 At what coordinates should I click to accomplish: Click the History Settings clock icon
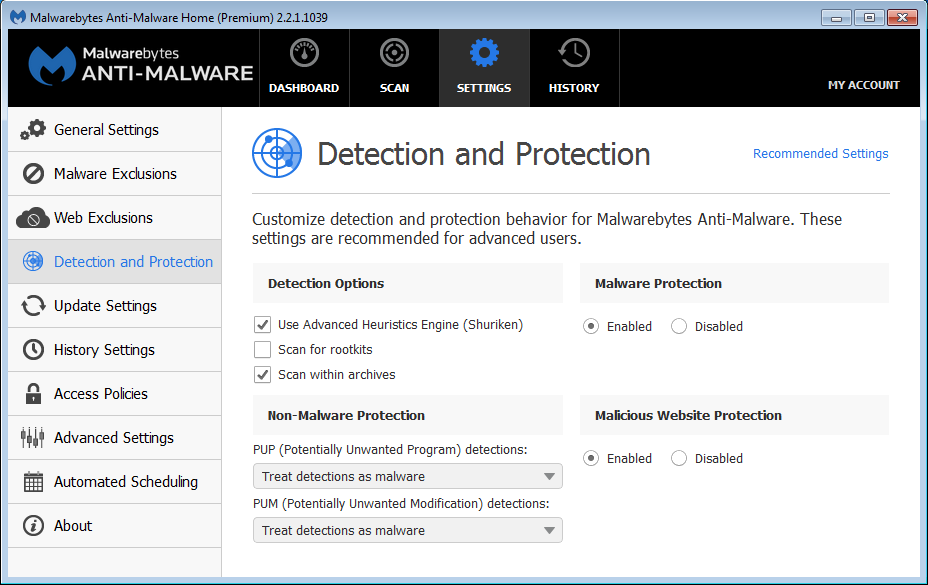(x=33, y=349)
